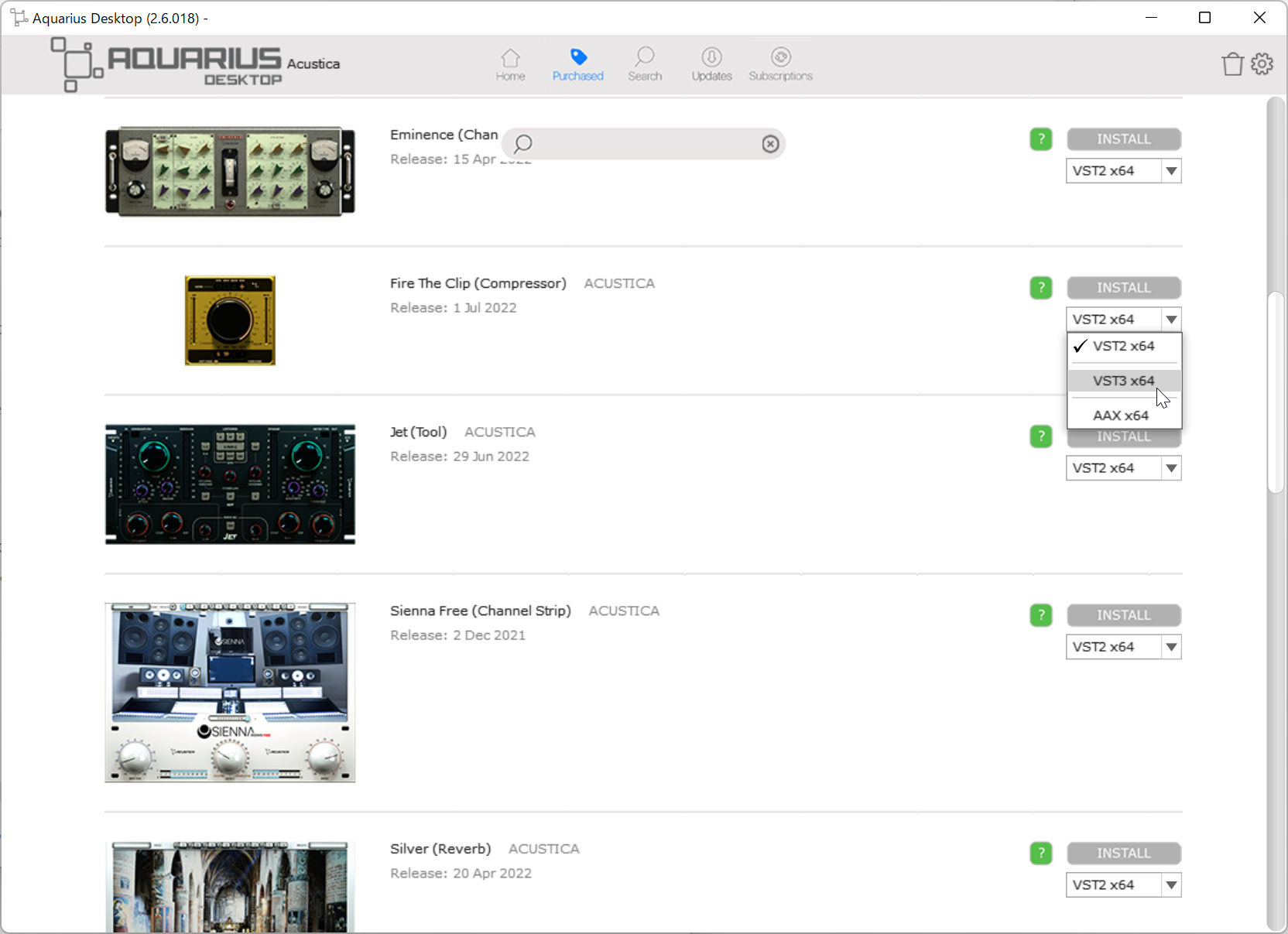Open the trash bin icon
Viewport: 1288px width, 934px height.
tap(1232, 63)
